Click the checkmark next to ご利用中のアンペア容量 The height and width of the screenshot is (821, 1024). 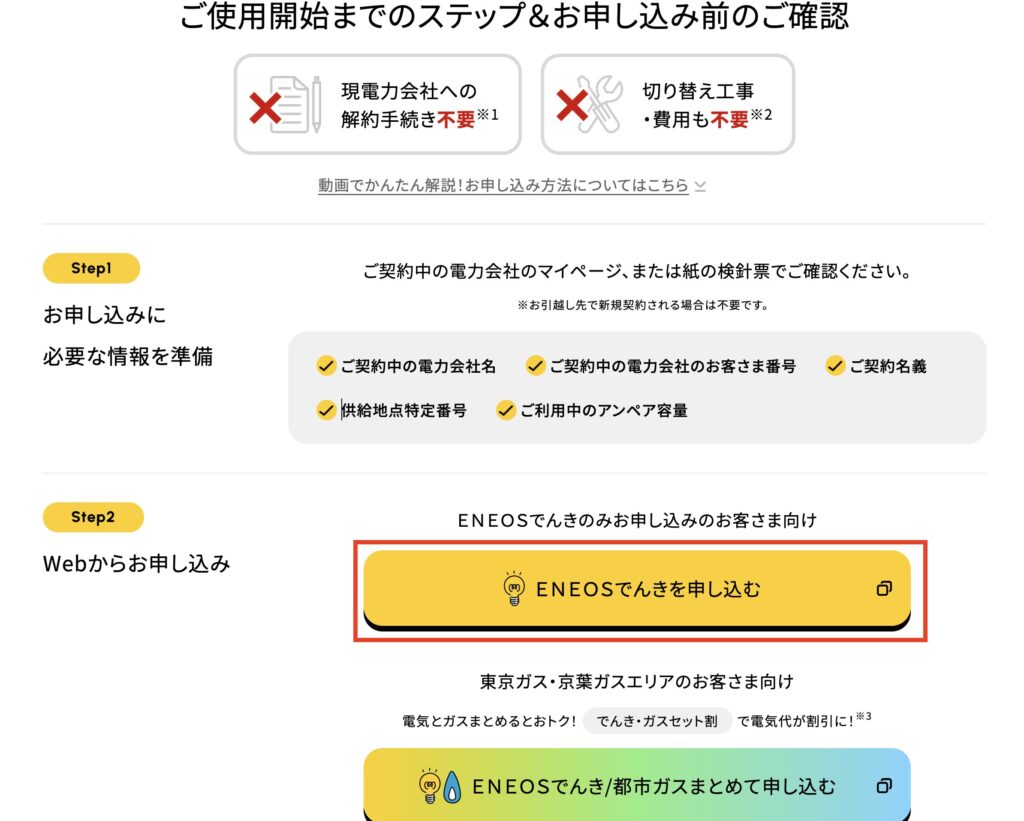pos(505,410)
